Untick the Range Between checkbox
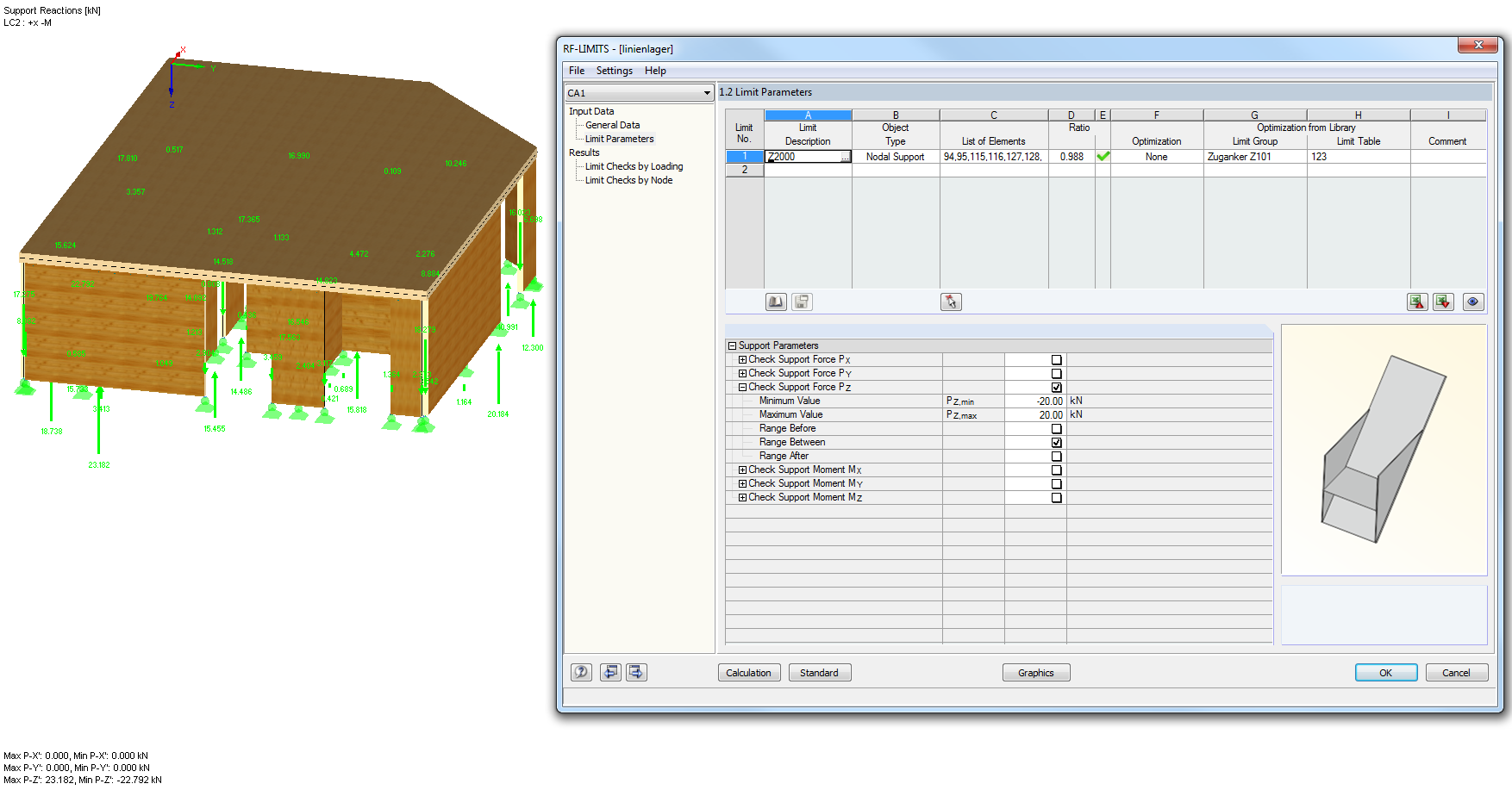The height and width of the screenshot is (790, 1512). (x=1056, y=443)
